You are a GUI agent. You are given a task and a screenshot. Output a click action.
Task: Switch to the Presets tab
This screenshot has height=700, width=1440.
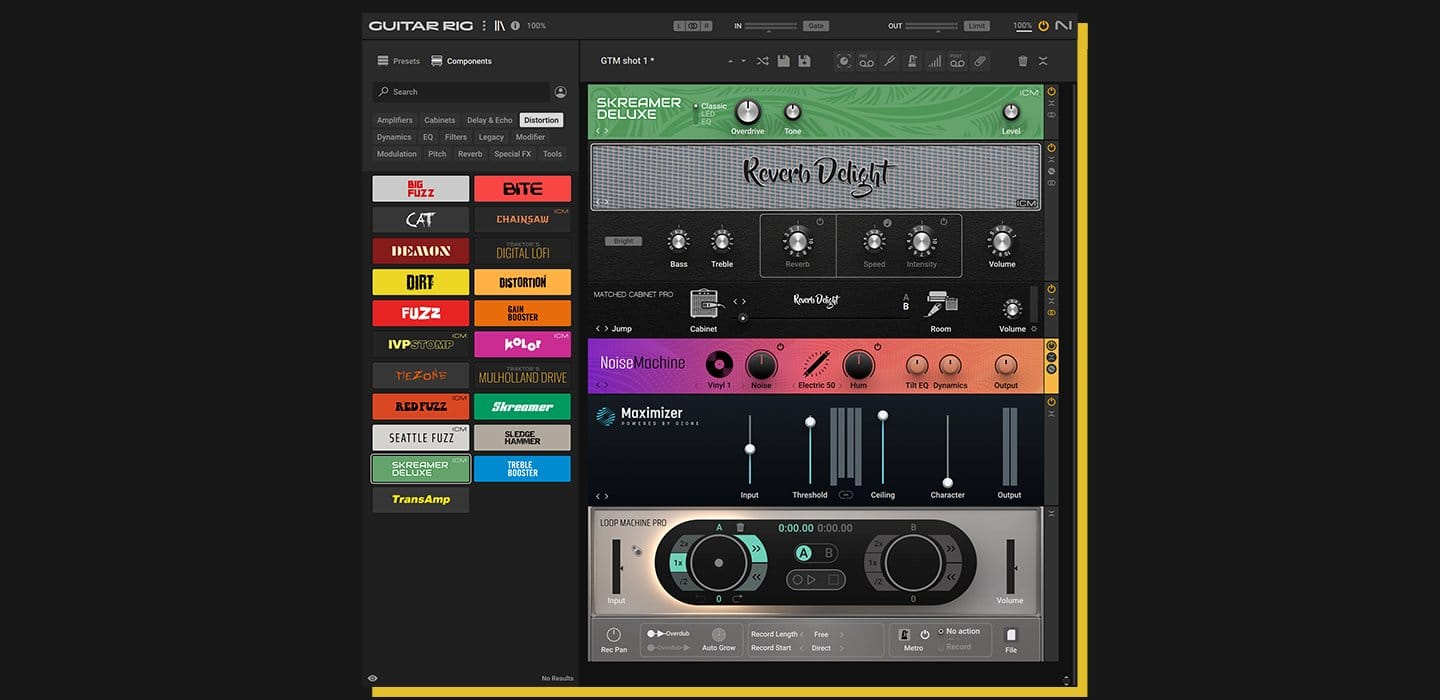tap(398, 61)
